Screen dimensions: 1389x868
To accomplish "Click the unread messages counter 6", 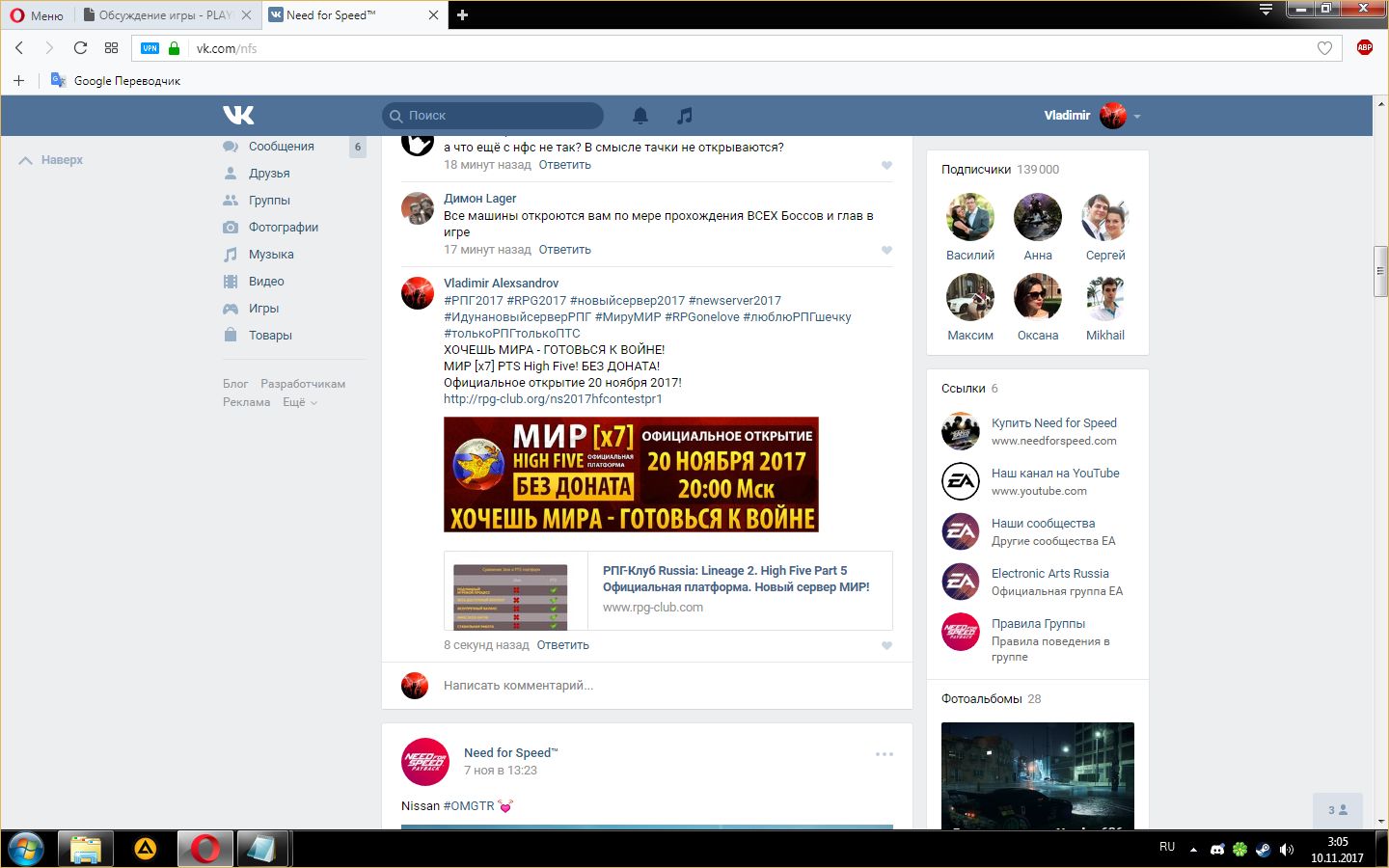I will pyautogui.click(x=358, y=147).
